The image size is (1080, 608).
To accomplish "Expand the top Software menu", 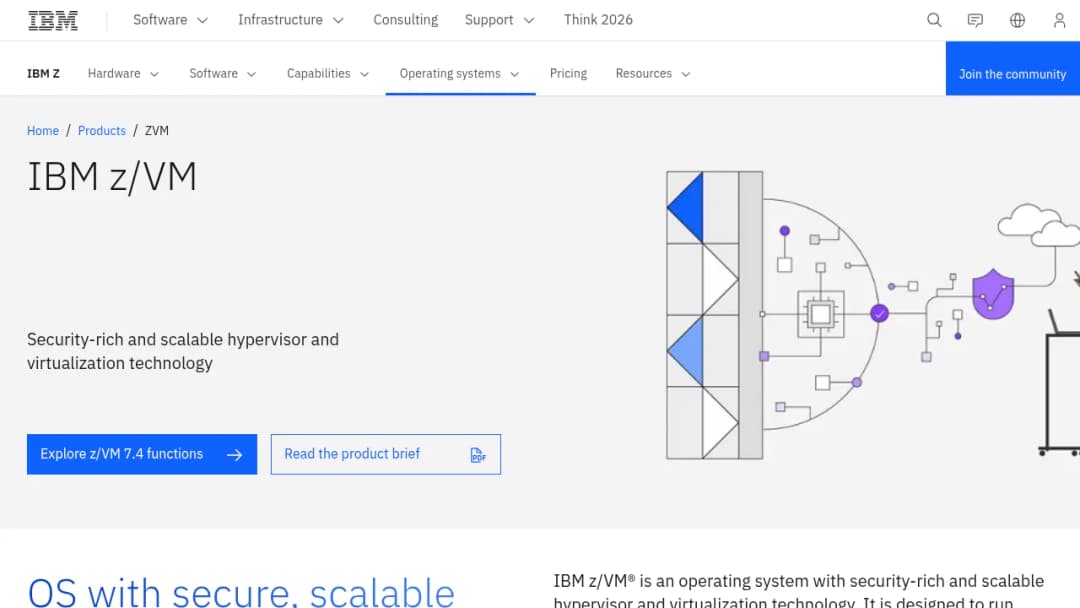I will coord(170,20).
